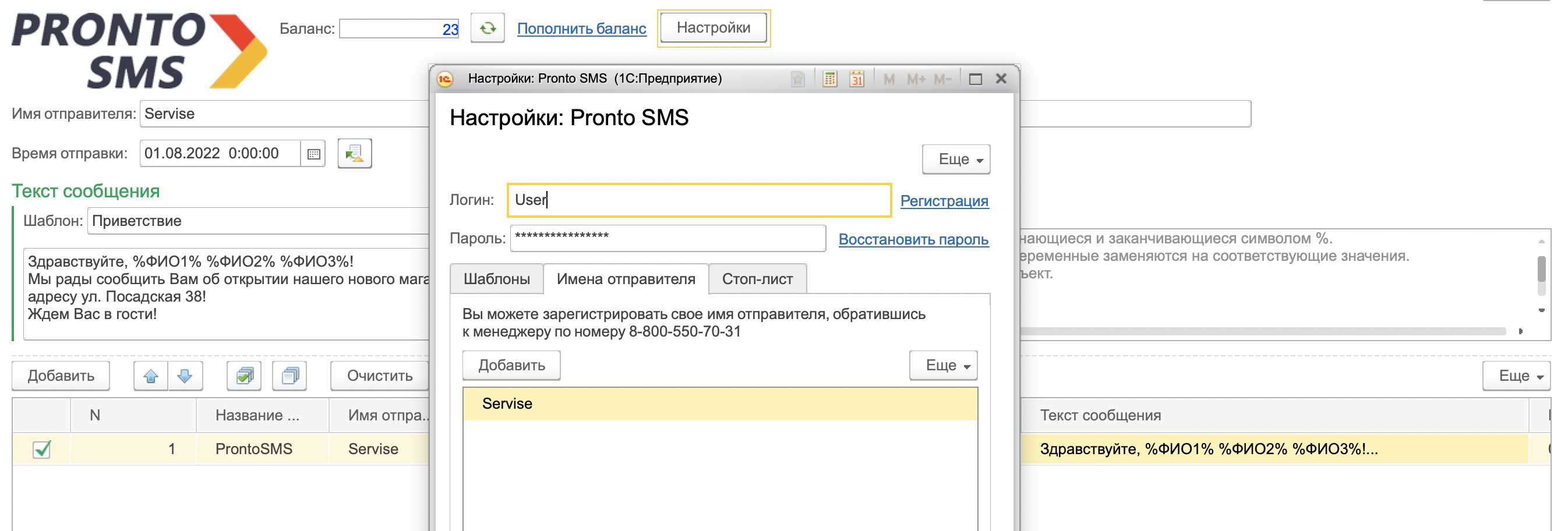Click the ProntoSMS cell in the table
1568x531 pixels.
262,449
